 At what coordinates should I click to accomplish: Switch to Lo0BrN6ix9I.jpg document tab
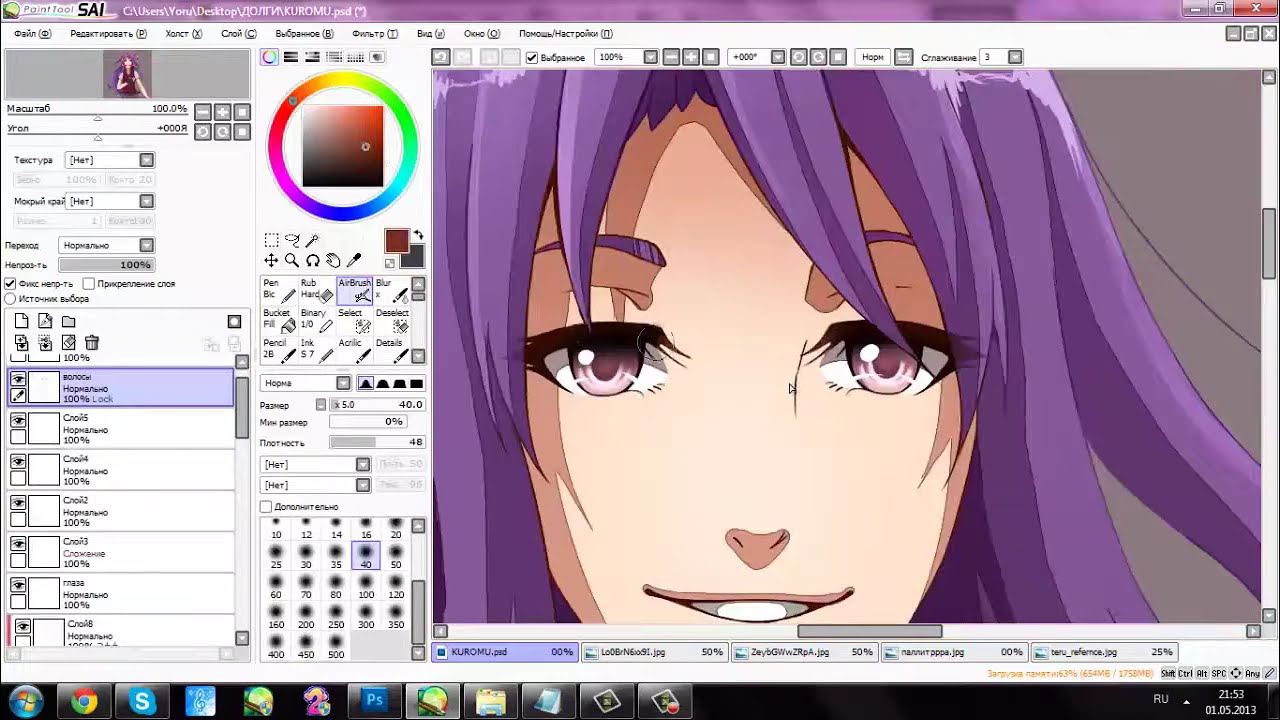(654, 652)
